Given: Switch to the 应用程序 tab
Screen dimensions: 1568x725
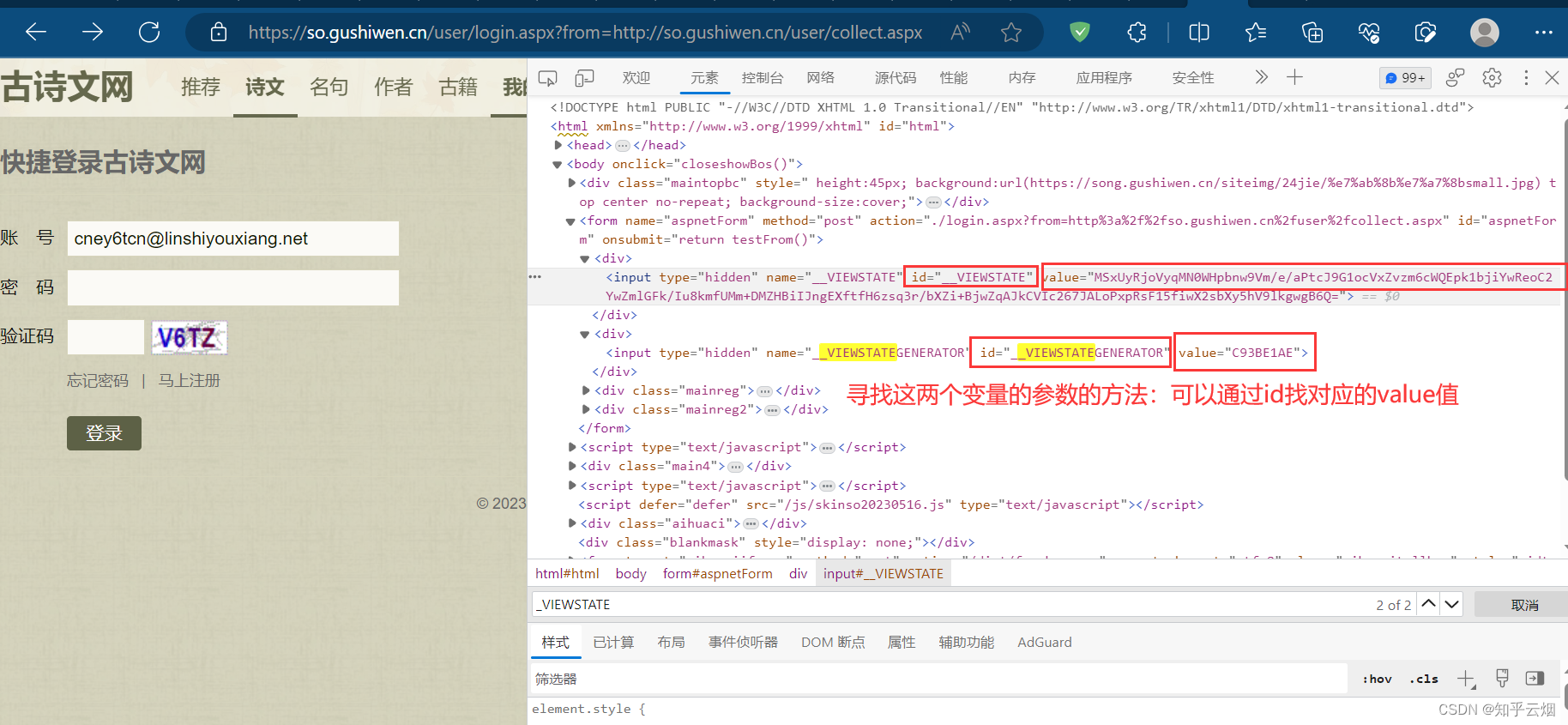Looking at the screenshot, I should [x=1104, y=78].
